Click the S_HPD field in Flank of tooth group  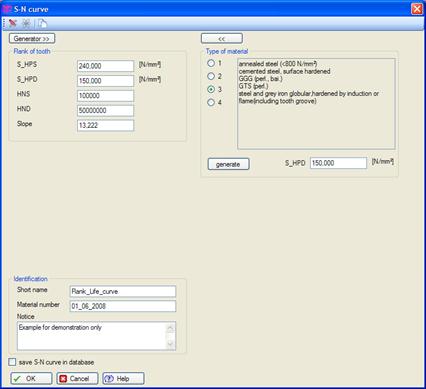pyautogui.click(x=105, y=81)
